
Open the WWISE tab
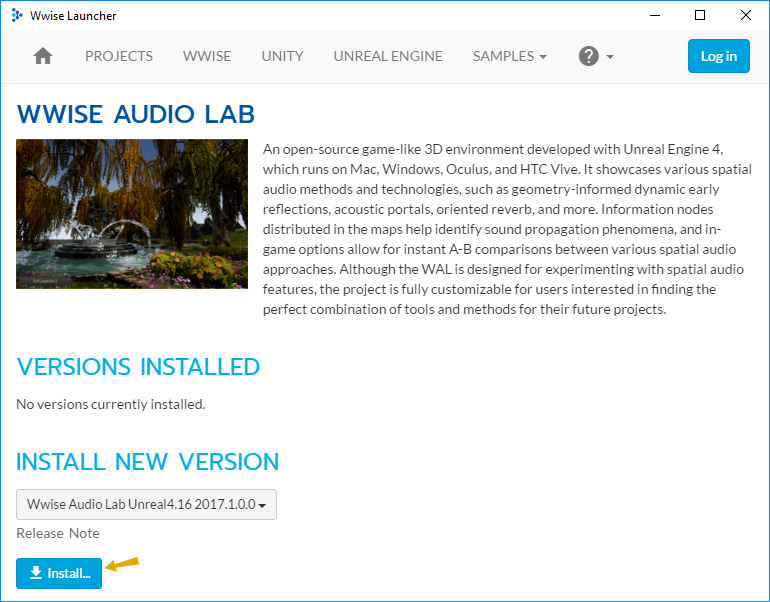click(x=207, y=56)
